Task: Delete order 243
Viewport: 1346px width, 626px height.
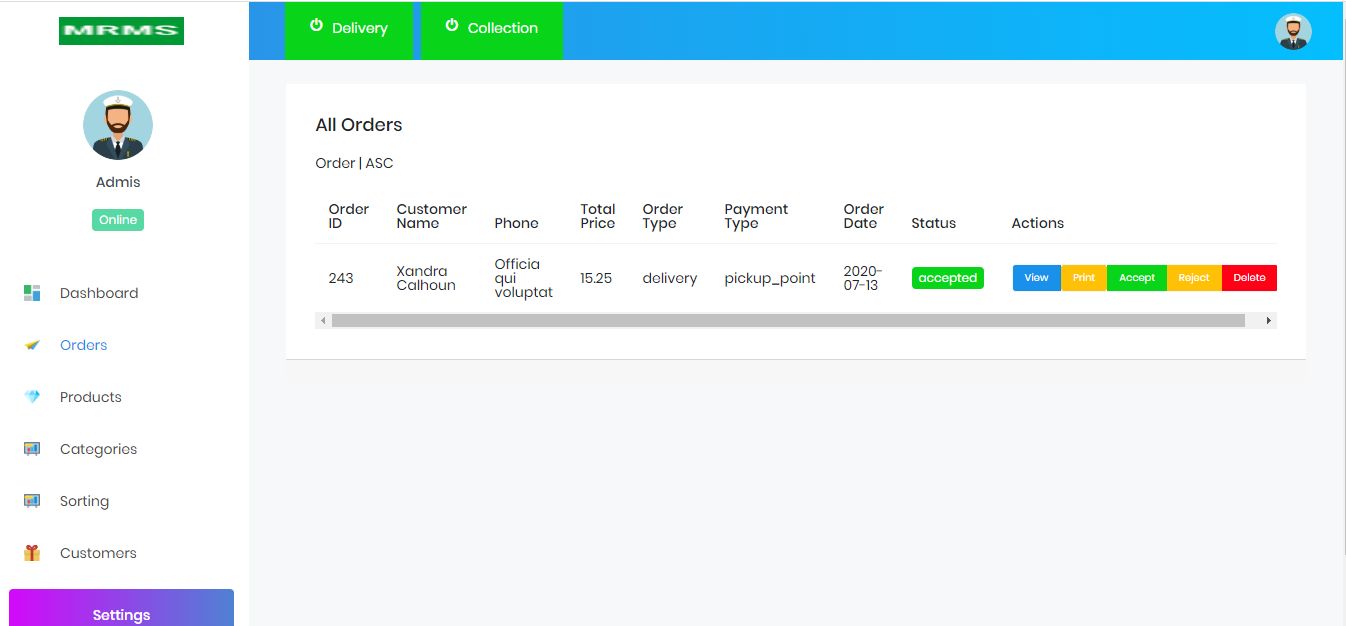Action: (1249, 278)
